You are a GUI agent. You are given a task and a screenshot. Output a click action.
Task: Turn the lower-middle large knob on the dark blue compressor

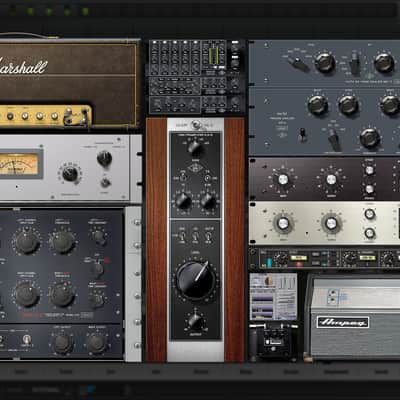tap(62, 294)
